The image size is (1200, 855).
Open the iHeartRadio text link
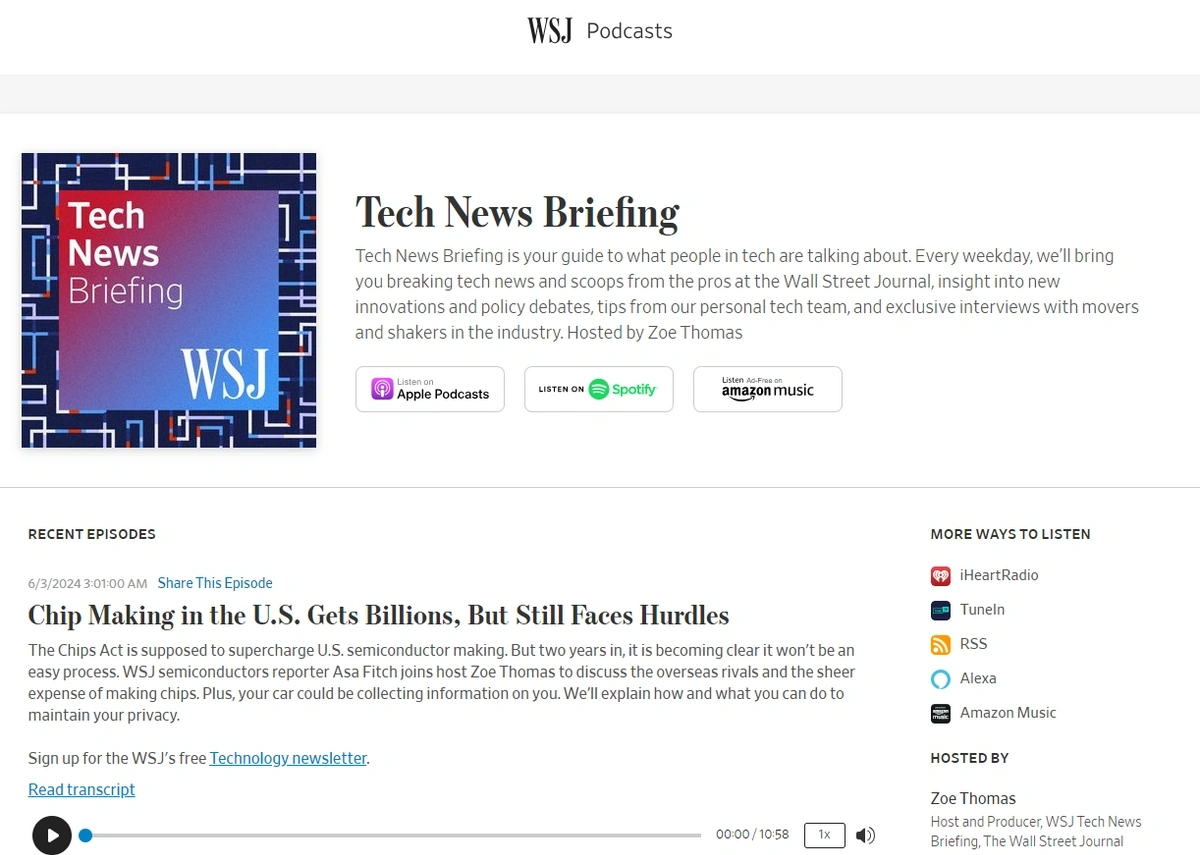coord(999,575)
